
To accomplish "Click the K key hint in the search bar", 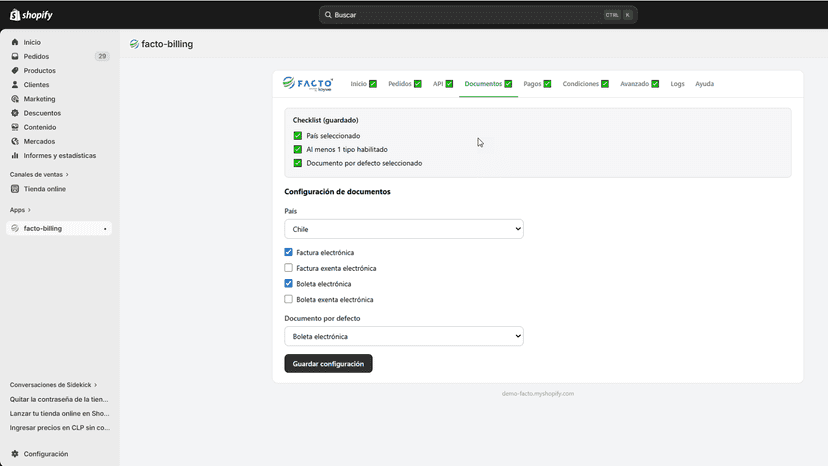I will (627, 15).
